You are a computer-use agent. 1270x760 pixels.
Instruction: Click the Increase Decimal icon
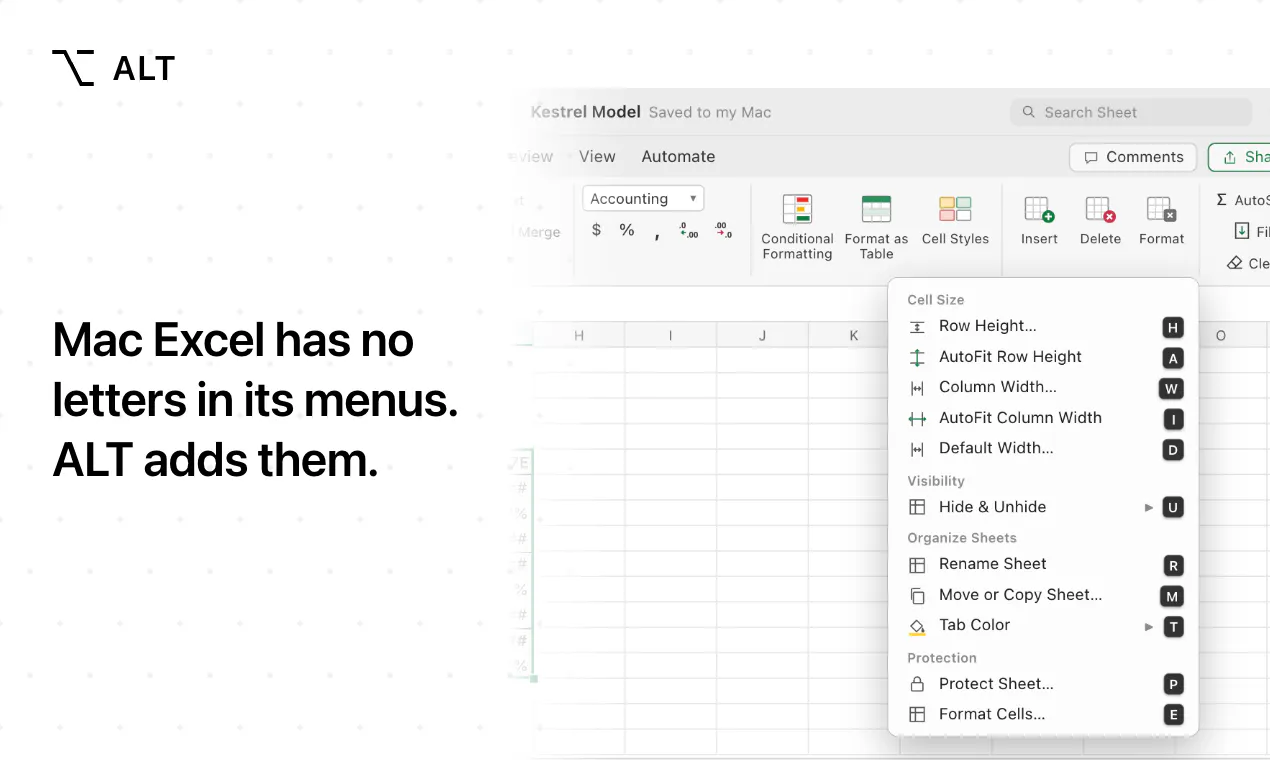click(689, 230)
